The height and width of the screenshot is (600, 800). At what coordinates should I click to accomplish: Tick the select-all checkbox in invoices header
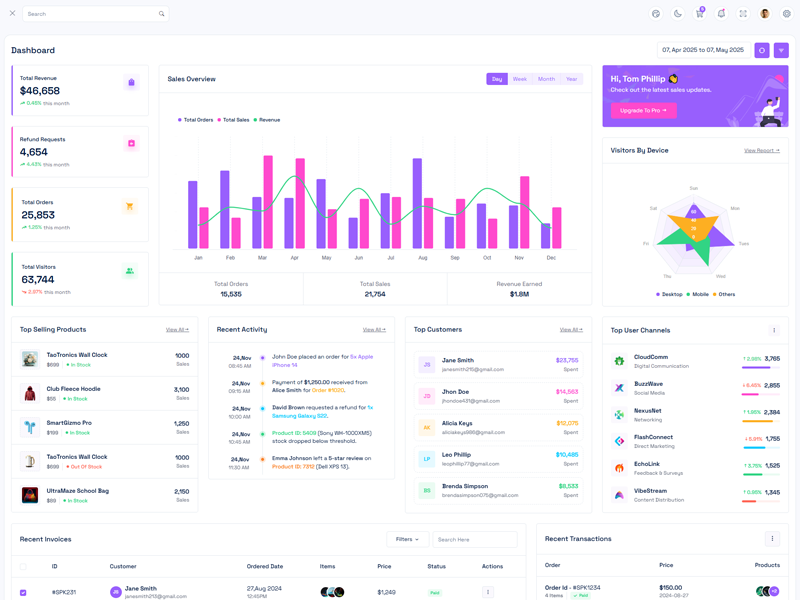(x=23, y=566)
